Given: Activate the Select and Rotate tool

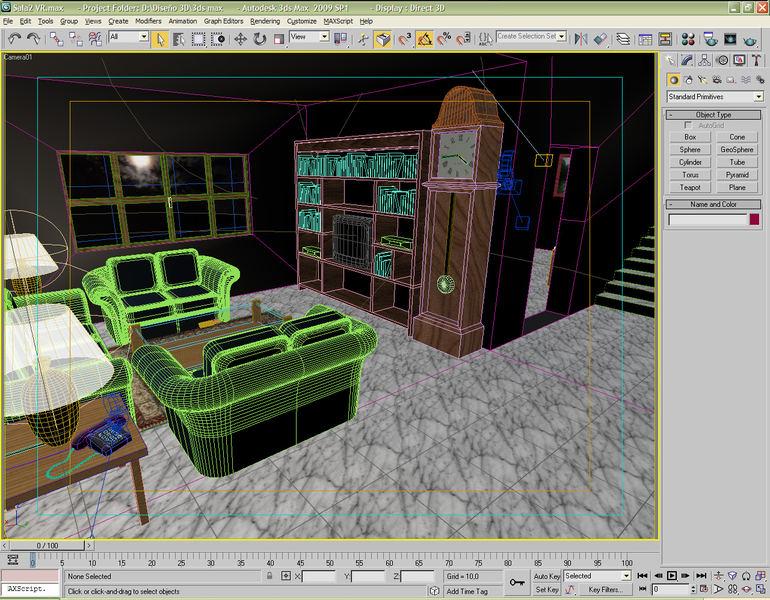Looking at the screenshot, I should (x=259, y=38).
